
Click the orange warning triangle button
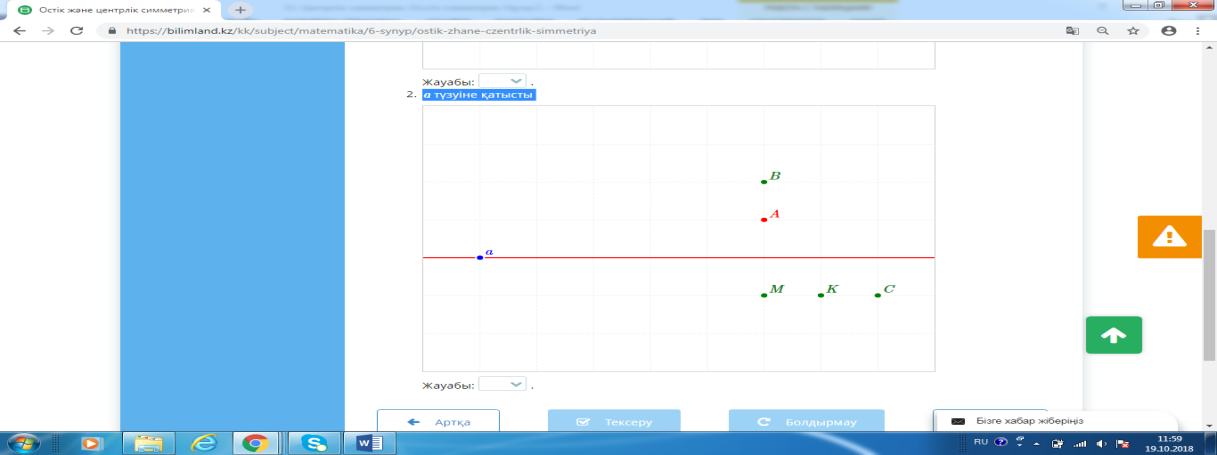1168,236
